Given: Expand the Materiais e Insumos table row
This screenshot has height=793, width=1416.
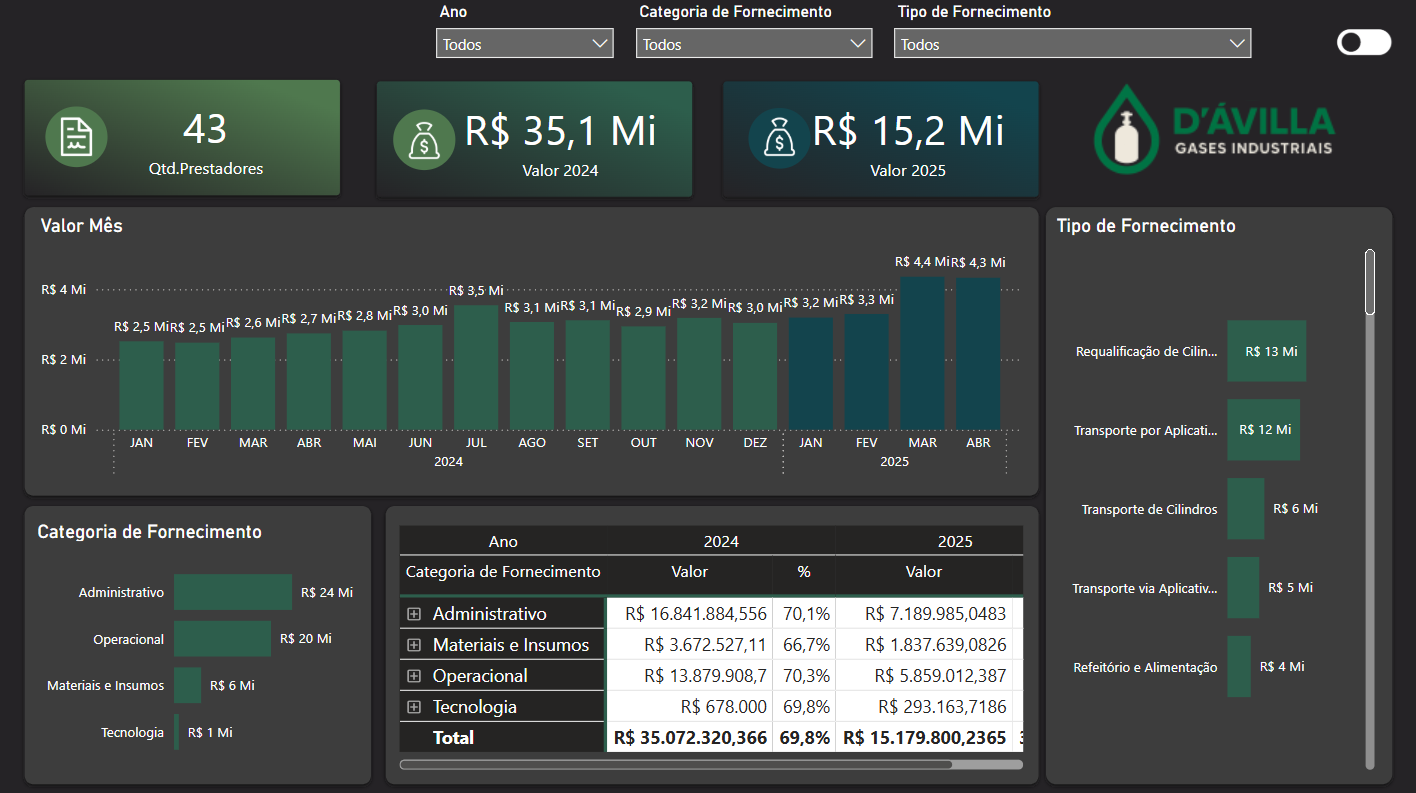Looking at the screenshot, I should tap(414, 645).
